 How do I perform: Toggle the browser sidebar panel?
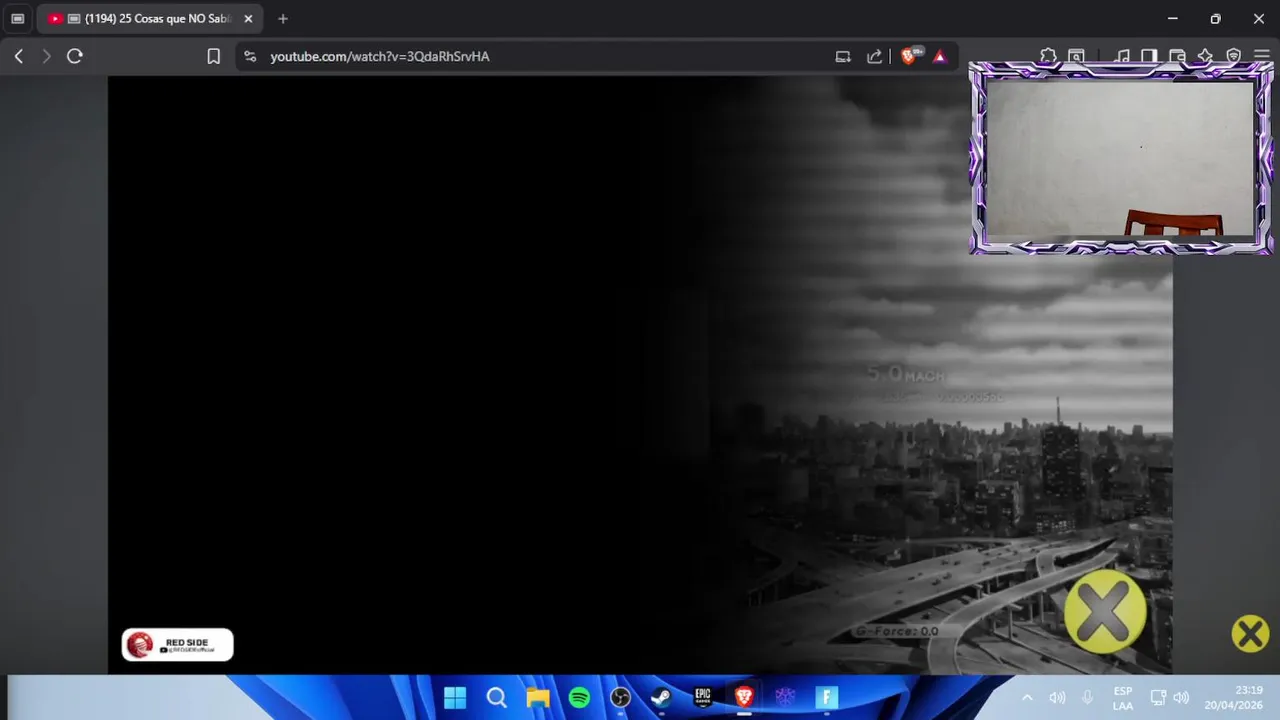[x=1149, y=56]
